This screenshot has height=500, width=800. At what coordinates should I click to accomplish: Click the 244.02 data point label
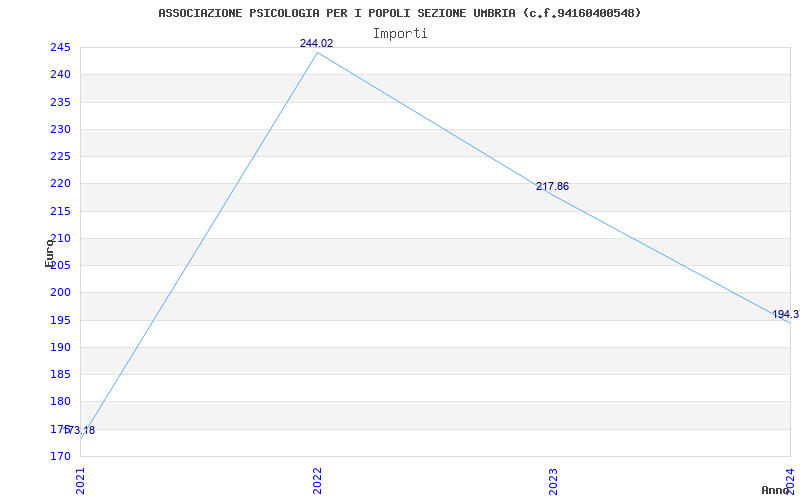tap(316, 43)
